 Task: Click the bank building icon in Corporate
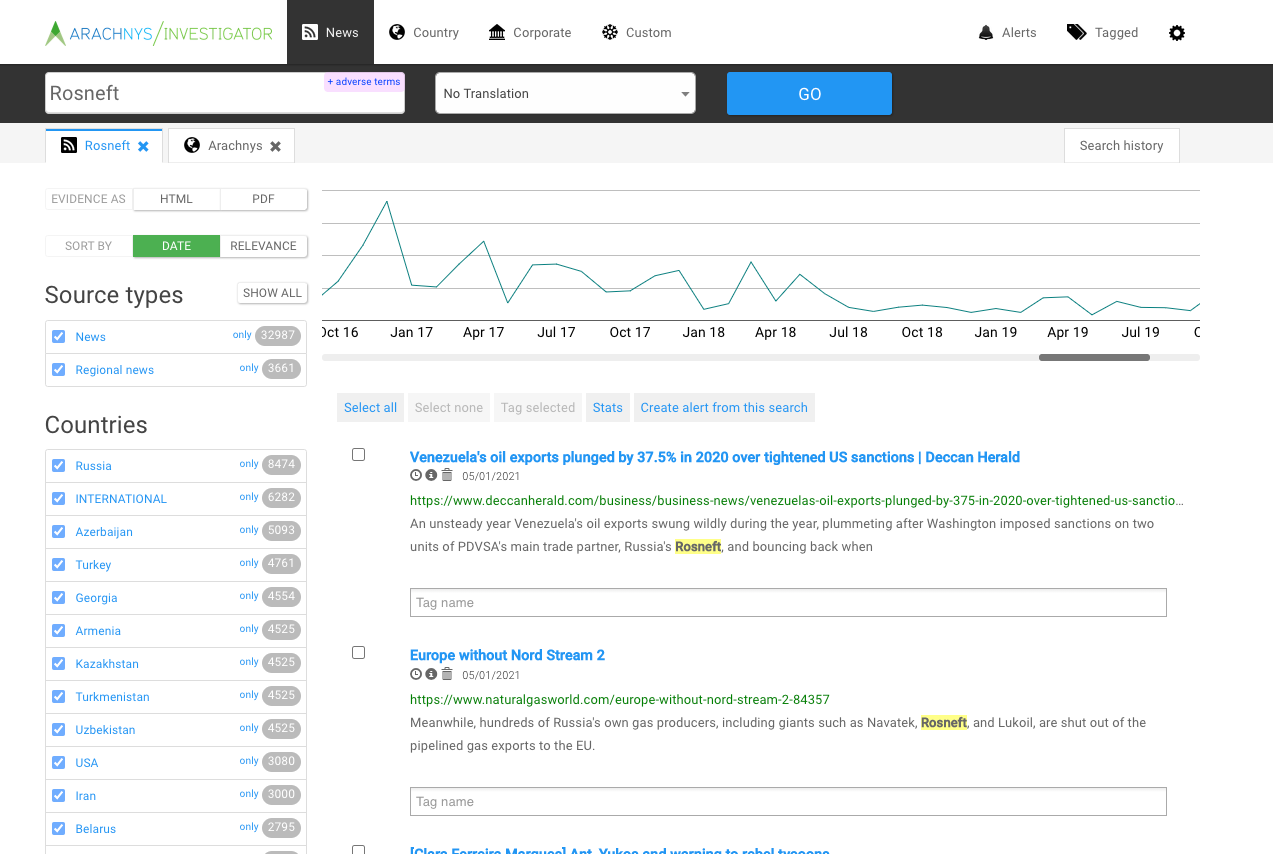tap(497, 33)
